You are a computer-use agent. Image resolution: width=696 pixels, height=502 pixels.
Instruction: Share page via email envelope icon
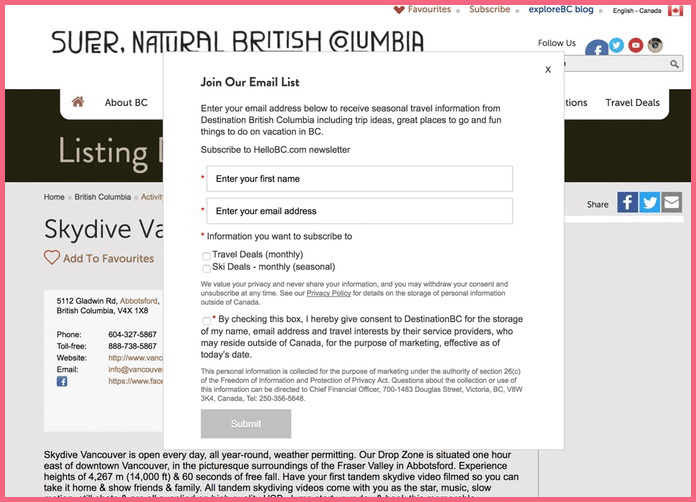tap(672, 202)
